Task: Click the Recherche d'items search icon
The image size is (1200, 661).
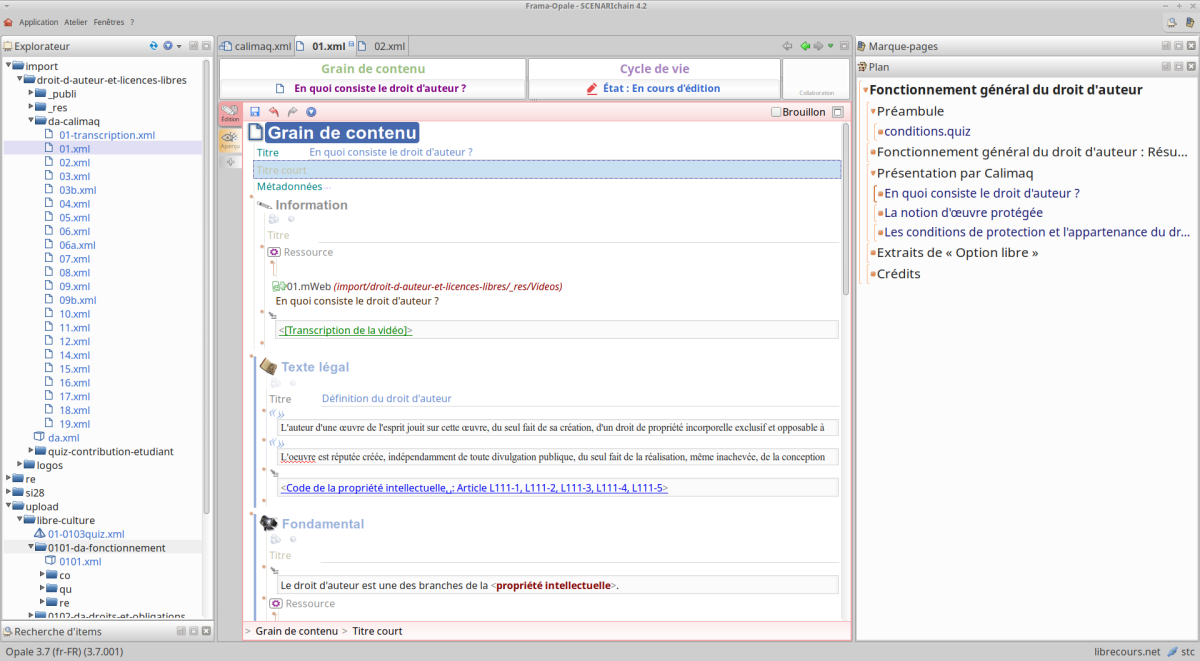Action: 8,631
